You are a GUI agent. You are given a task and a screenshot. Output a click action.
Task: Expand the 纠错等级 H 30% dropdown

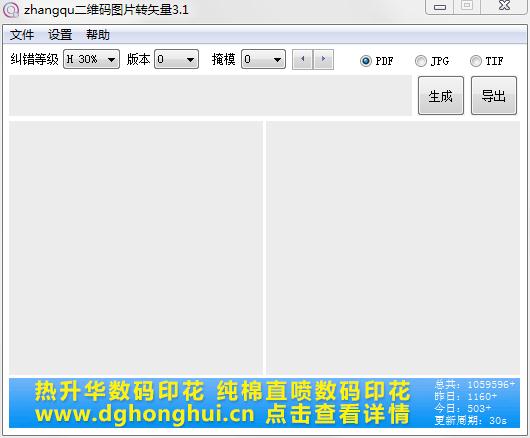pos(91,59)
